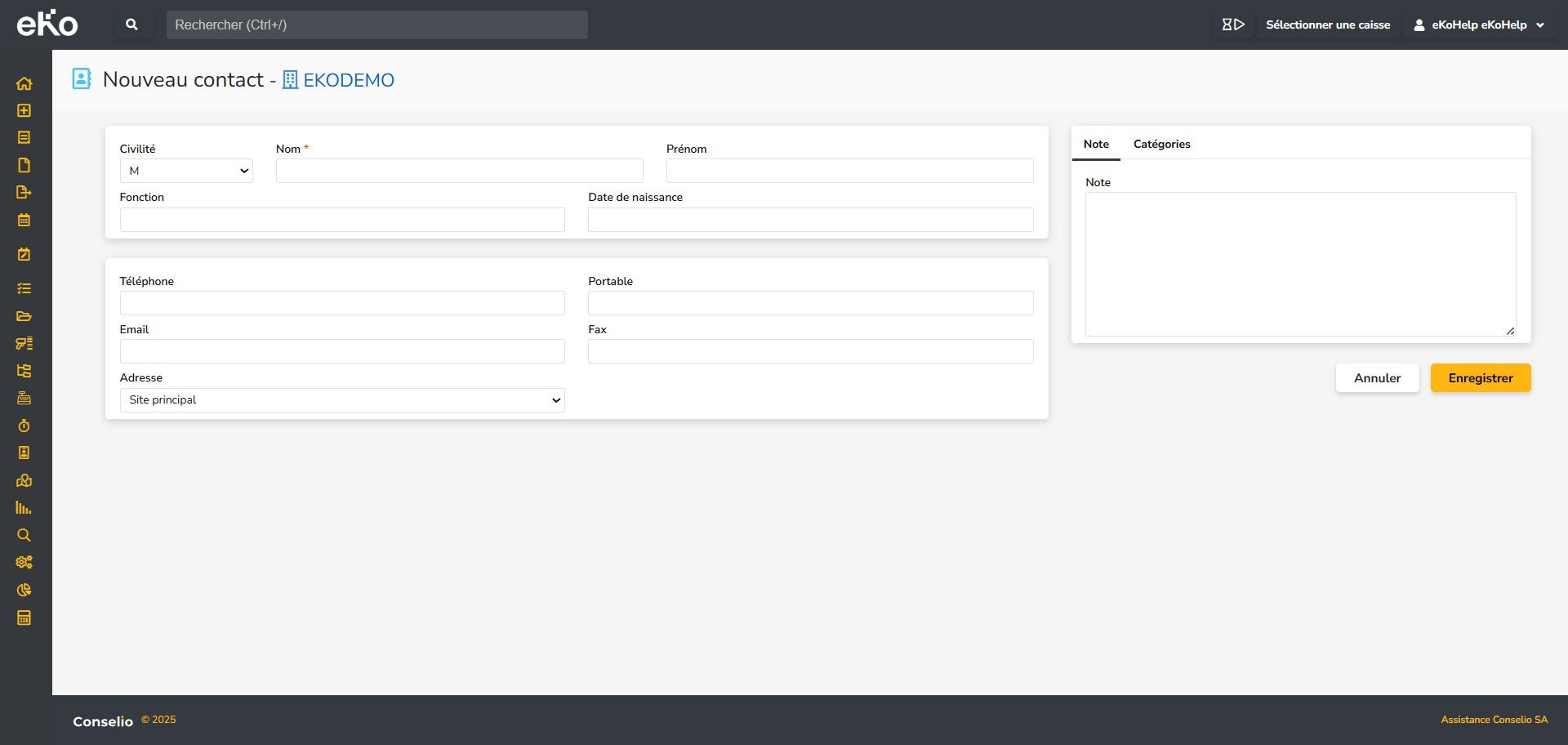Viewport: 1568px width, 745px height.
Task: Open the task checklist sidebar icon
Action: point(24,288)
